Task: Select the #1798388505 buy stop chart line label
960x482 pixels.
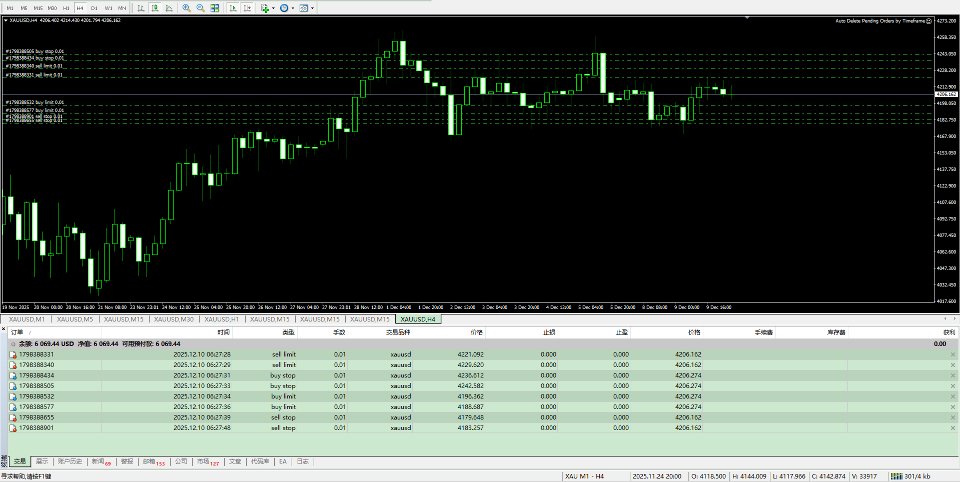Action: pos(35,51)
